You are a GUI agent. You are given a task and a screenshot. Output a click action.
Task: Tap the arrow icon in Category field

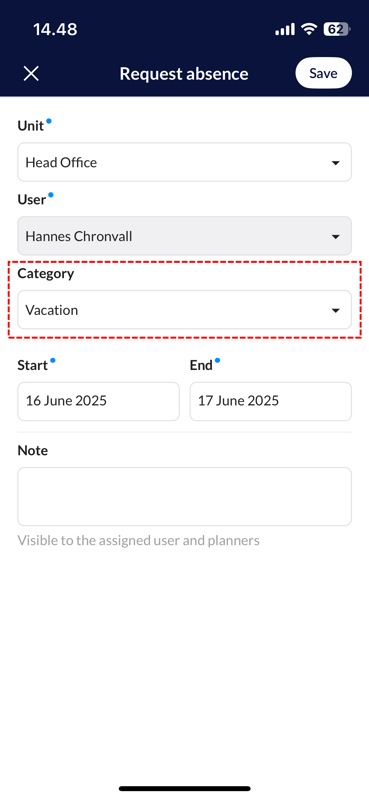pos(335,311)
